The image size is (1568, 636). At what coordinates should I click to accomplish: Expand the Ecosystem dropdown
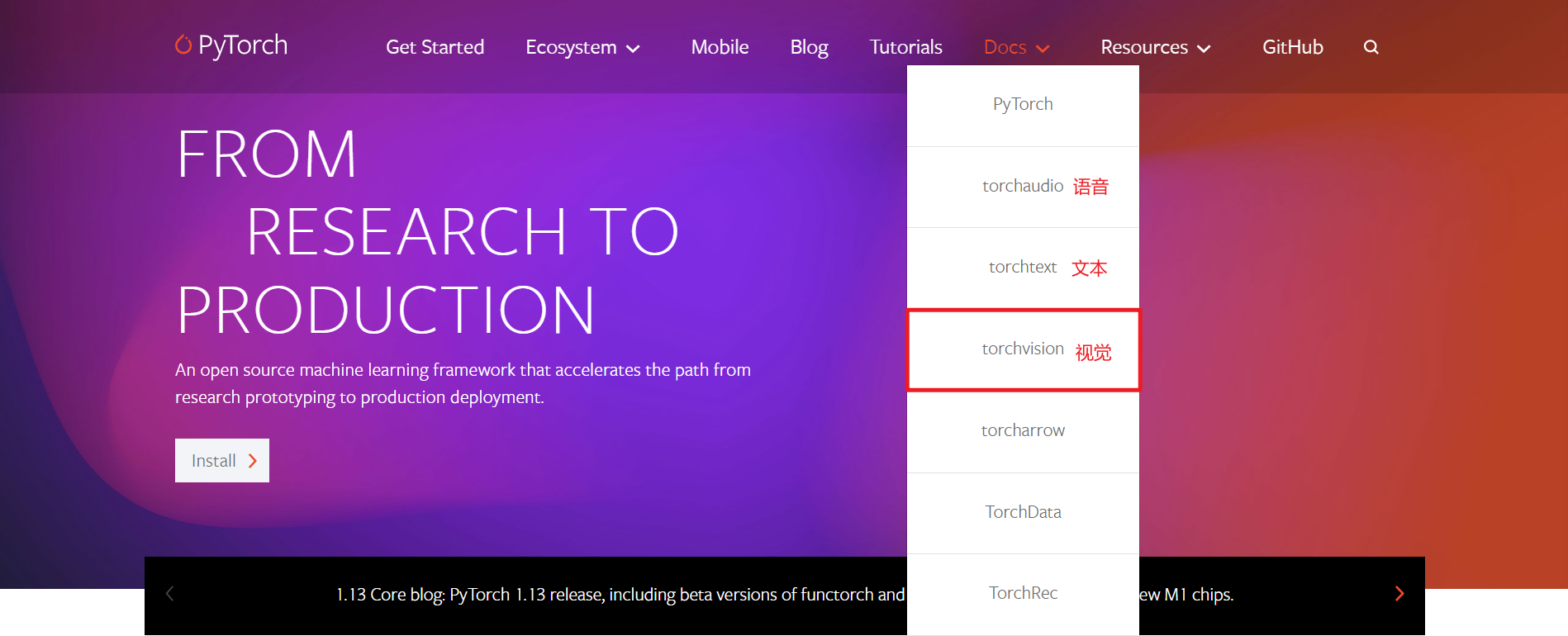tap(582, 48)
